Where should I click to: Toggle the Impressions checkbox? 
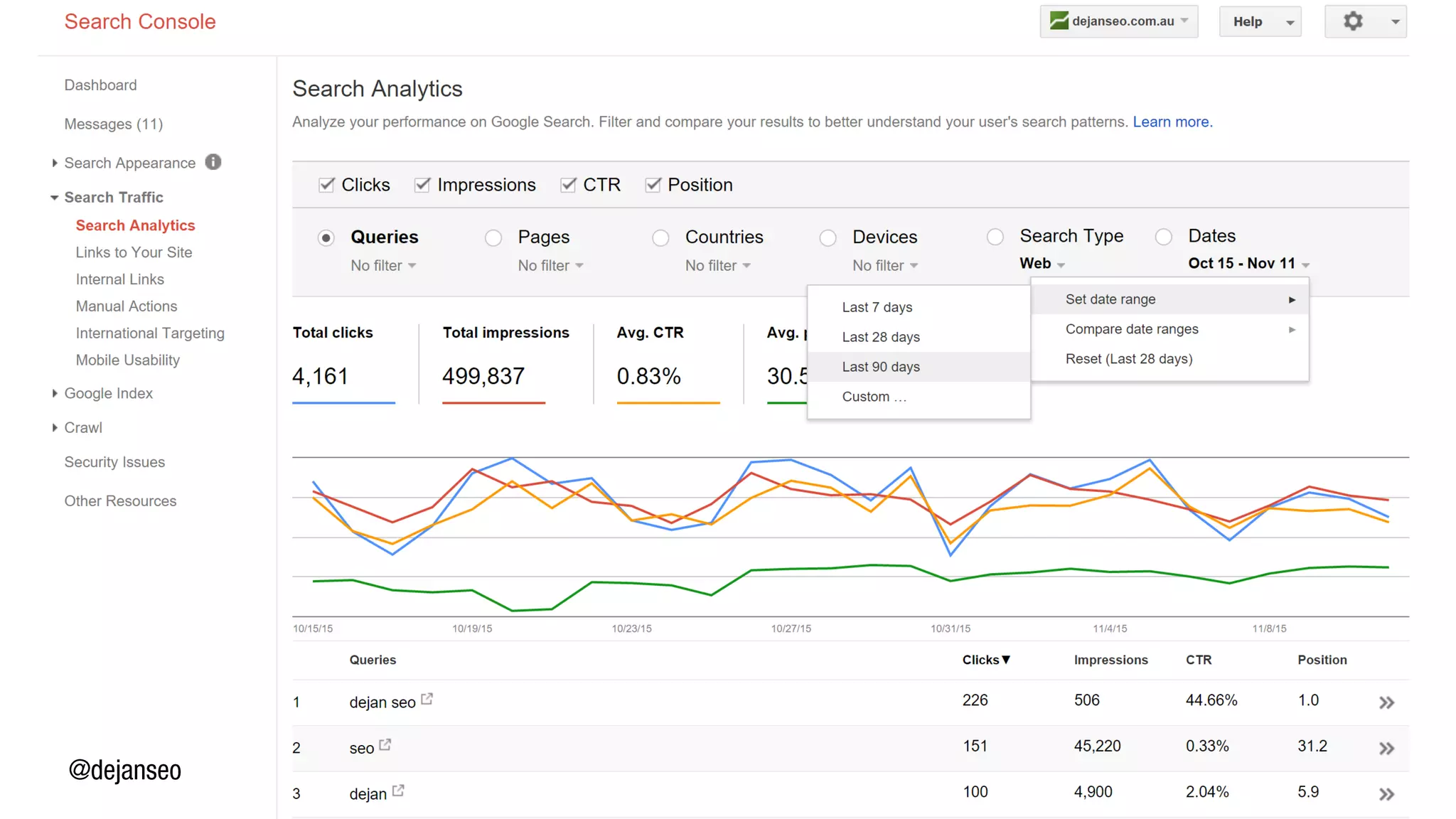coord(422,185)
